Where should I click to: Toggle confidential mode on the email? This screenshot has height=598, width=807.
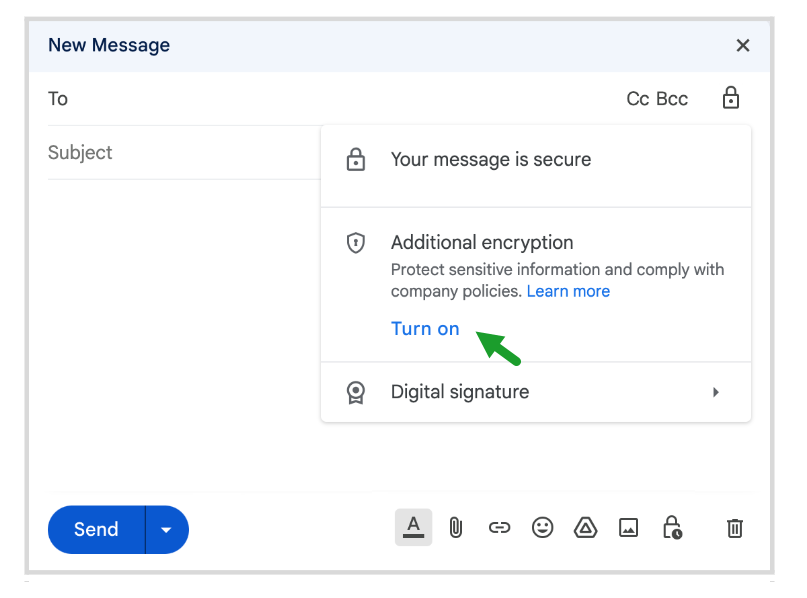pos(672,528)
